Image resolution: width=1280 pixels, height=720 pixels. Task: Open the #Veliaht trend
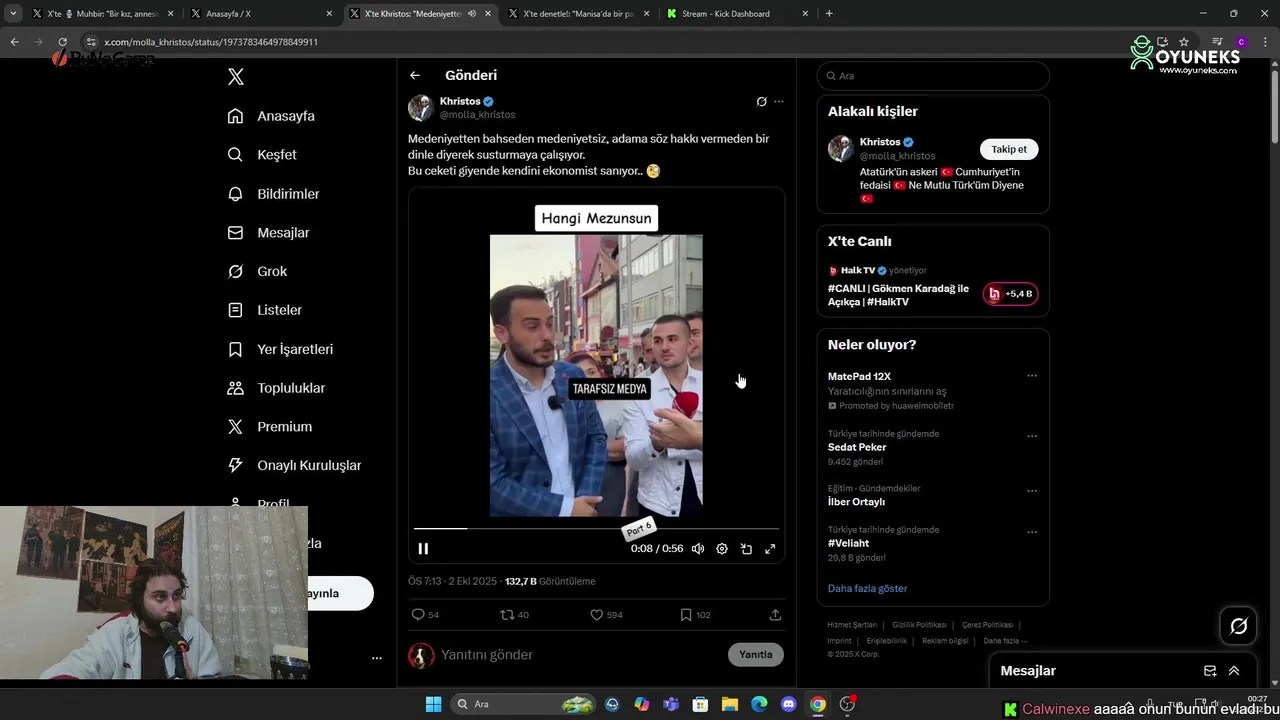pyautogui.click(x=849, y=543)
